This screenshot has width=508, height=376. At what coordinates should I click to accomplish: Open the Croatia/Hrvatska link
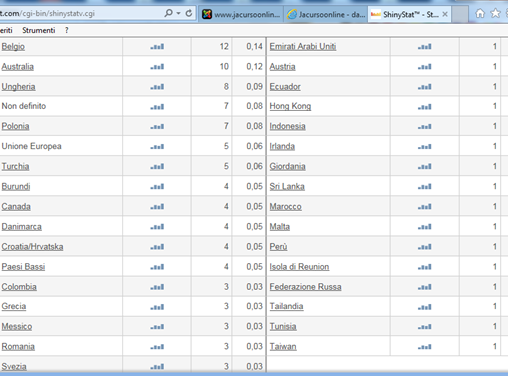pos(32,247)
